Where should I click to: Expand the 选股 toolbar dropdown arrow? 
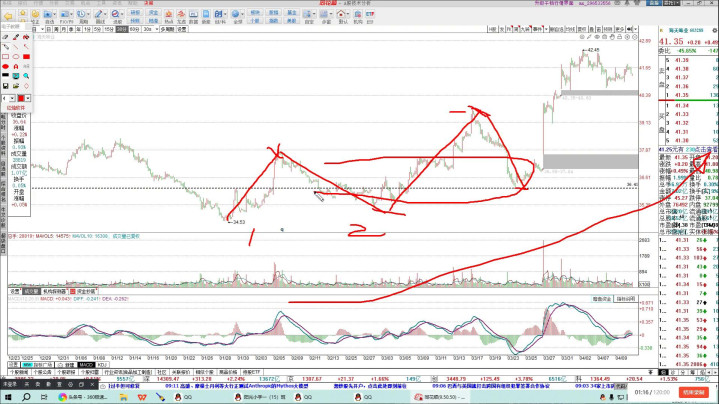[122, 14]
